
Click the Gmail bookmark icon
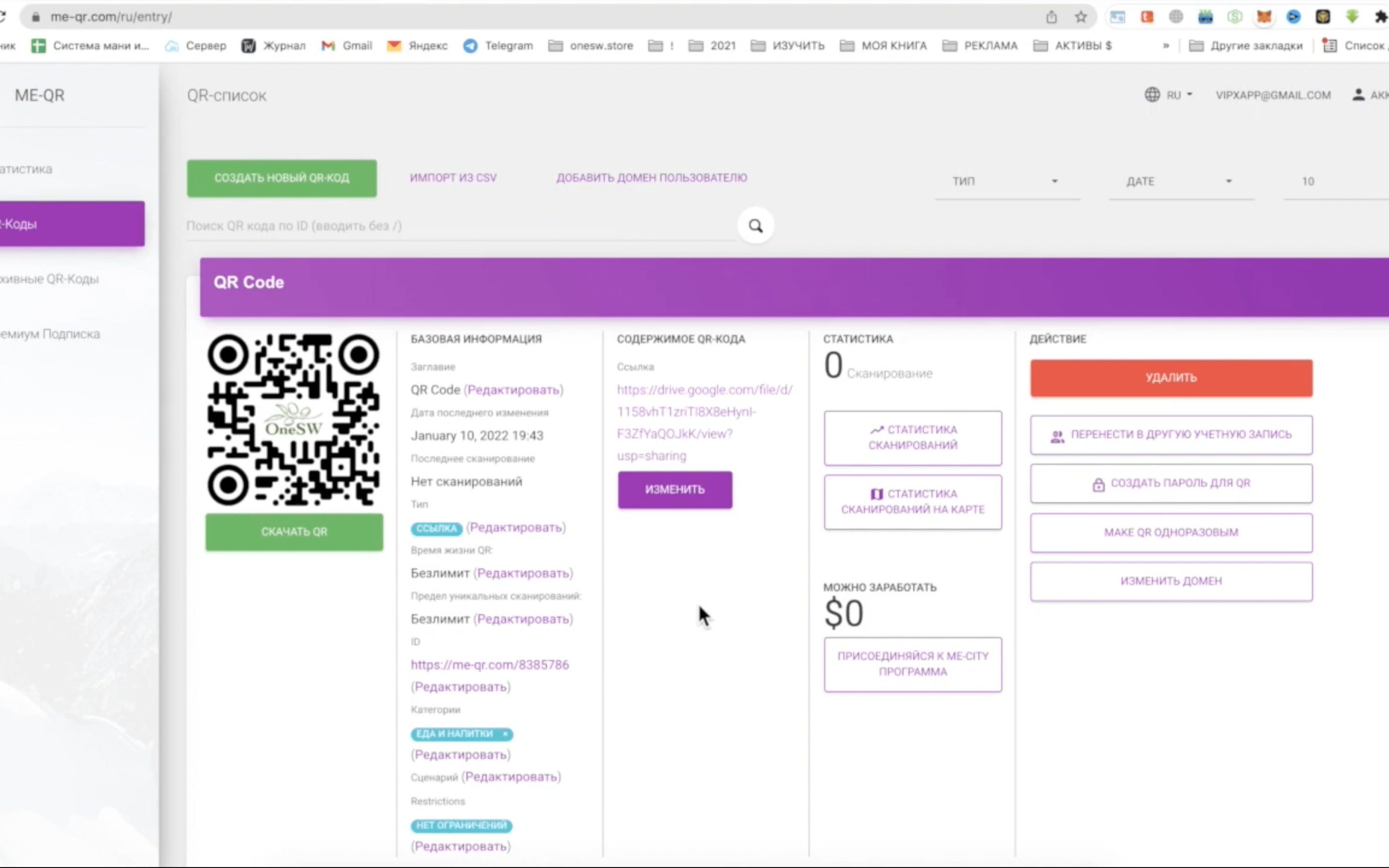[328, 46]
